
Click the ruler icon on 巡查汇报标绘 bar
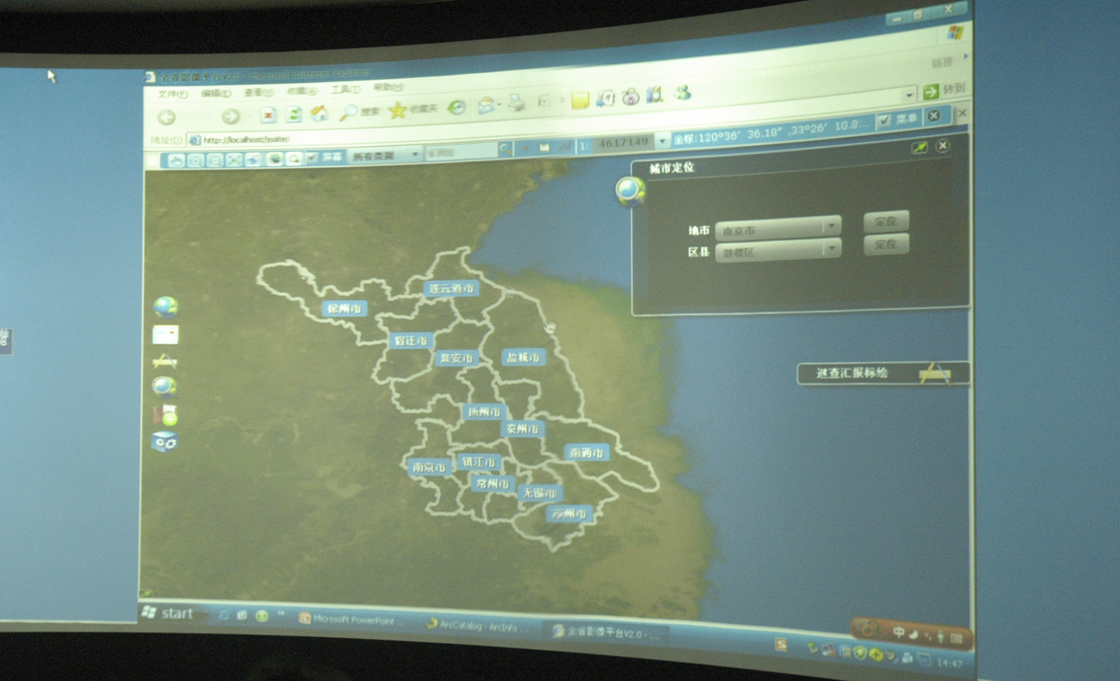[934, 374]
